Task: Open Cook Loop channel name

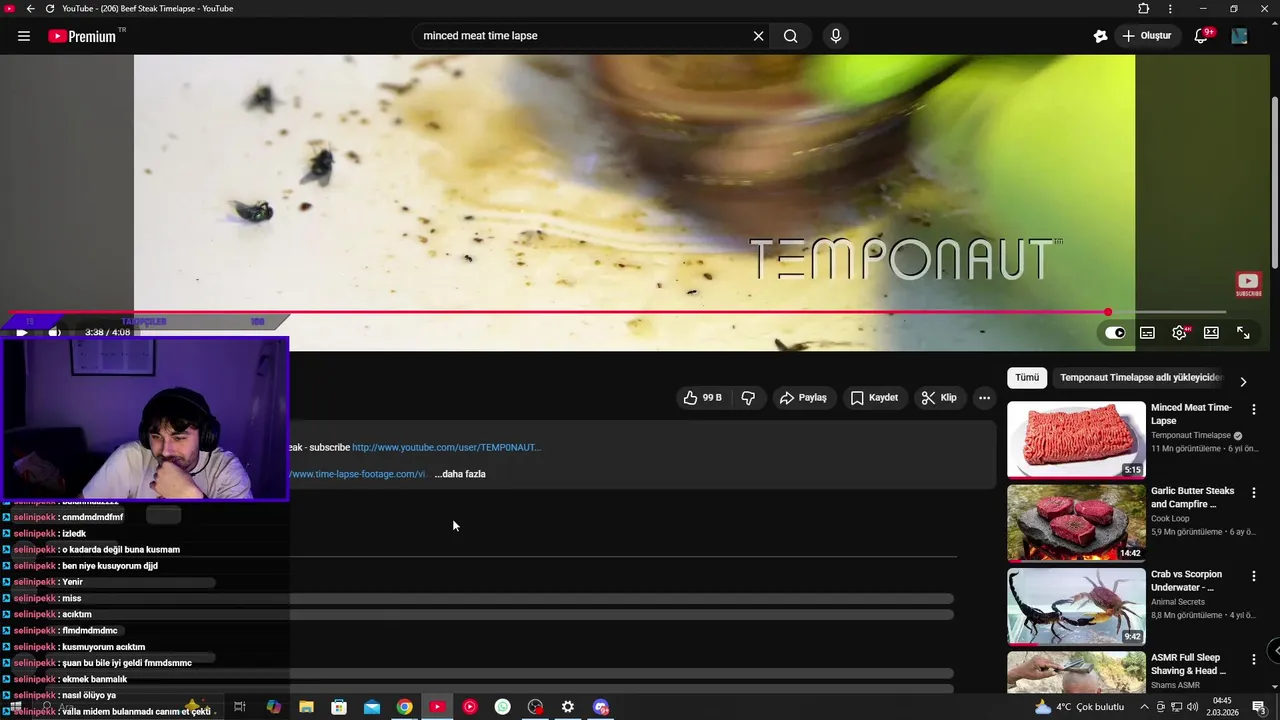Action: 1170,519
